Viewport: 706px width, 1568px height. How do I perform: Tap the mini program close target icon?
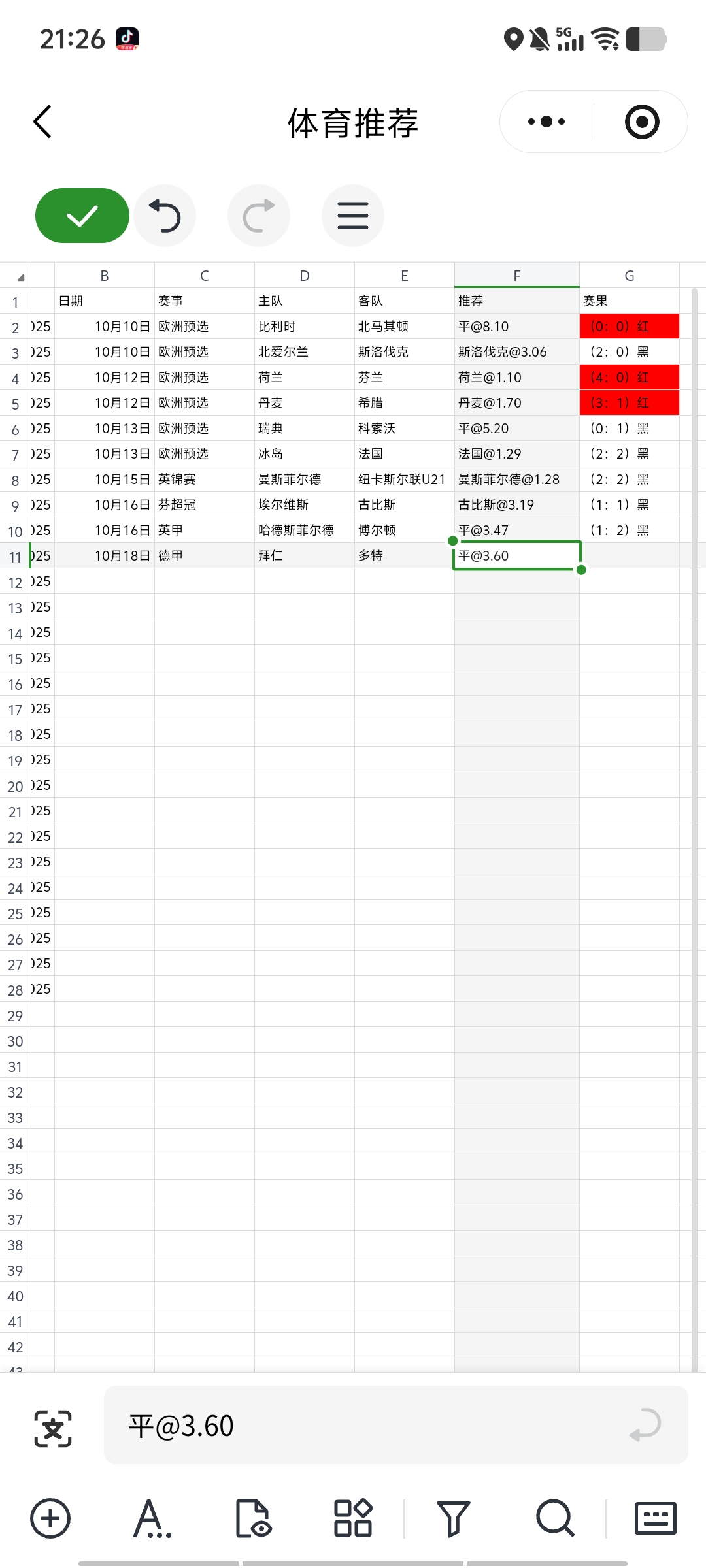[642, 122]
